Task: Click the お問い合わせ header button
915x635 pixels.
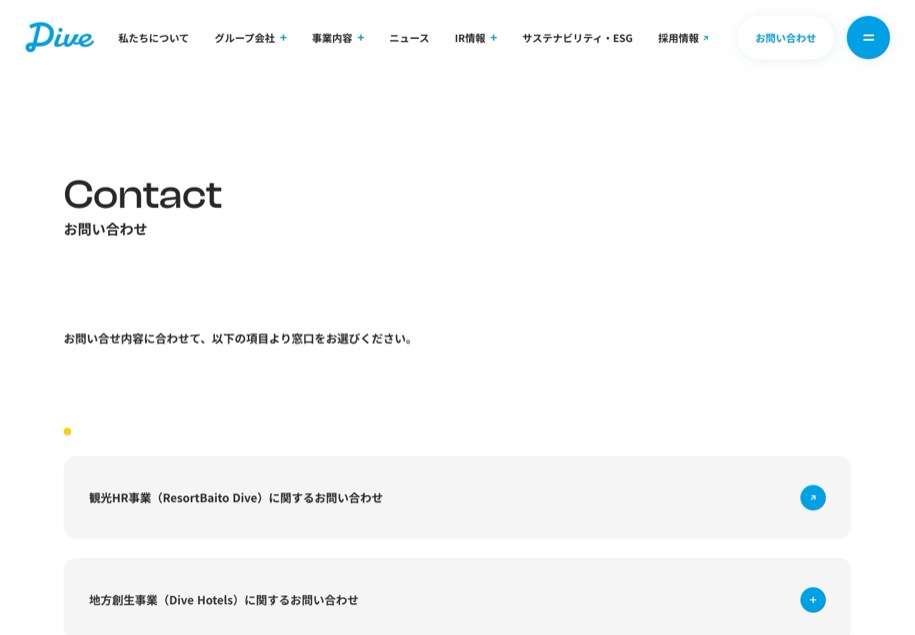Action: click(x=785, y=38)
